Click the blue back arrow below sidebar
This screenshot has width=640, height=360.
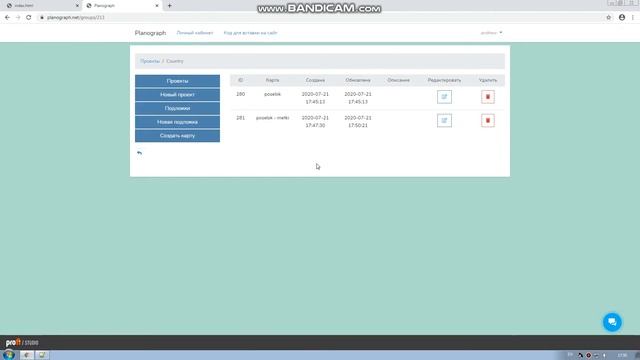click(x=140, y=153)
